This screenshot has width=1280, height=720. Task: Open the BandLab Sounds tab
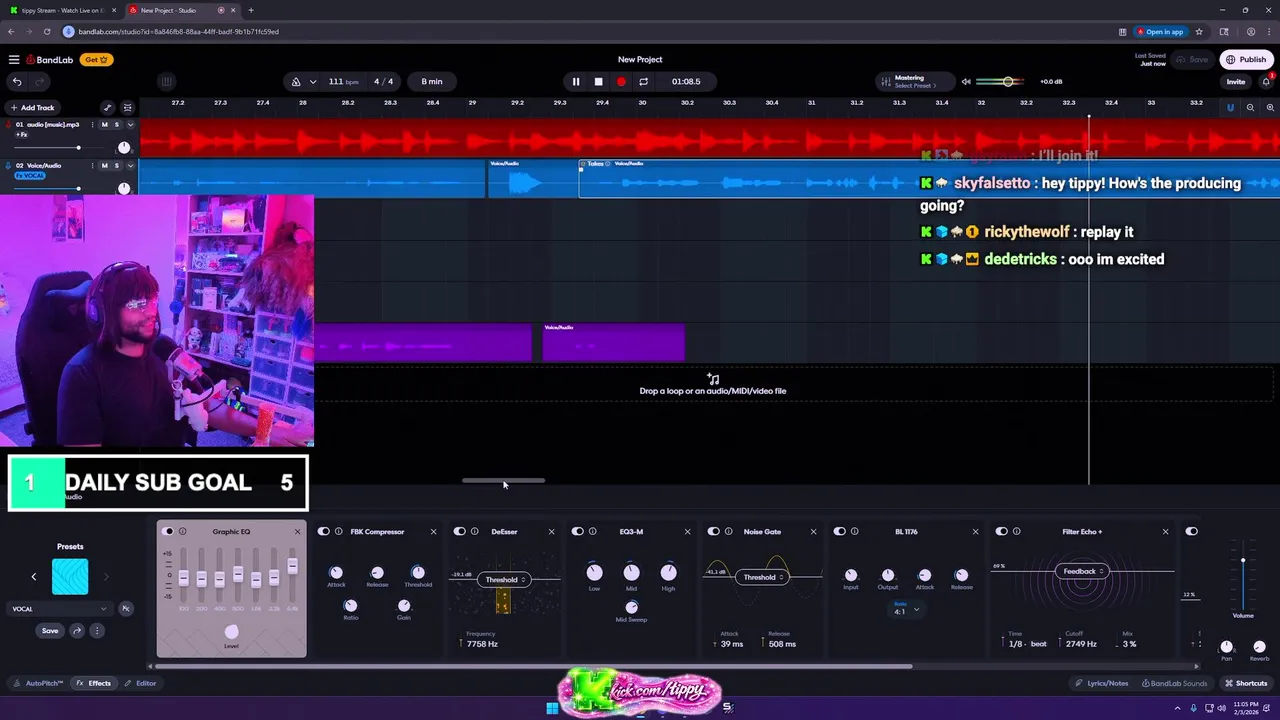tap(1174, 684)
